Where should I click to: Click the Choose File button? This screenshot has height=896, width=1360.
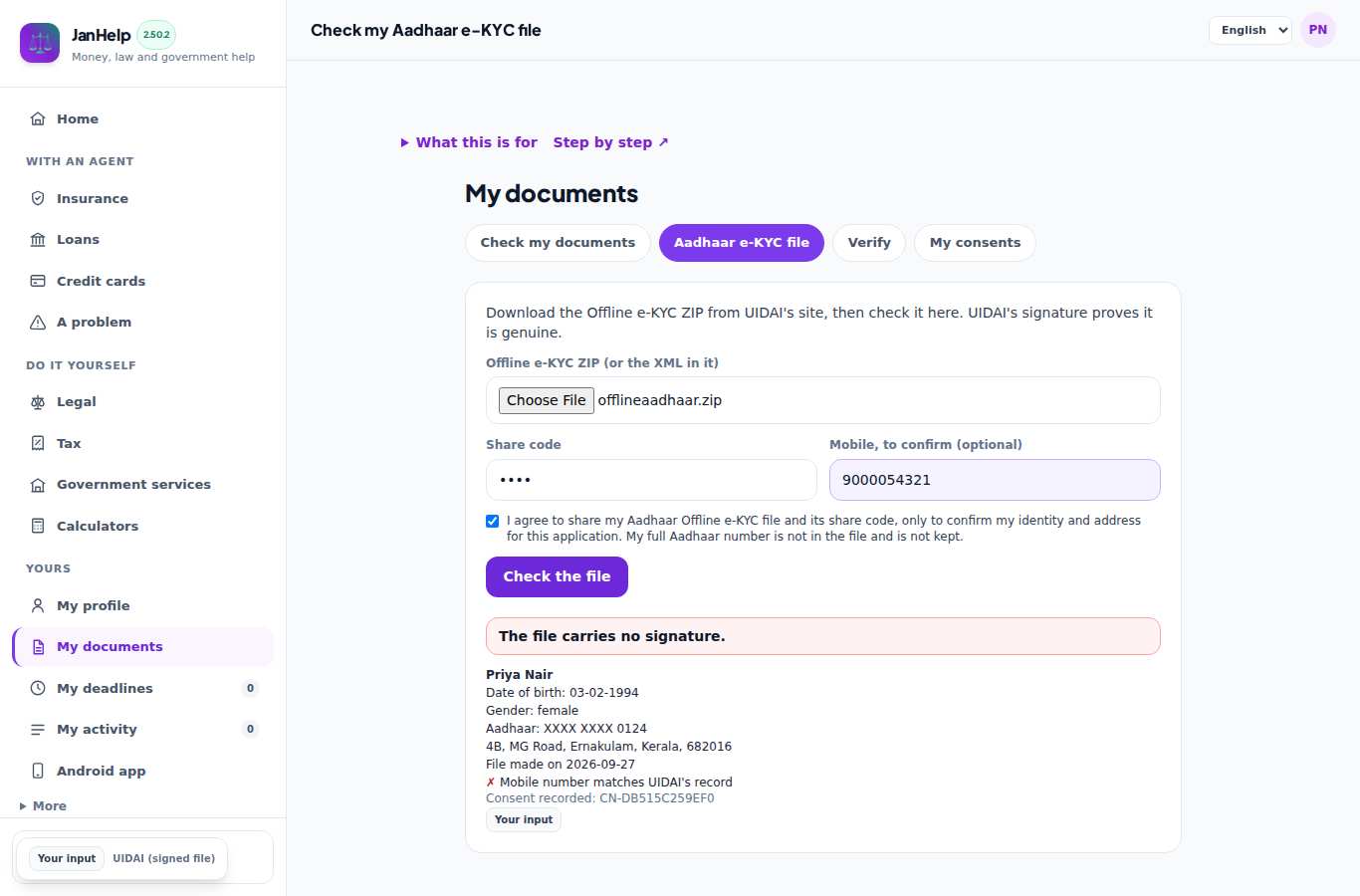click(547, 400)
